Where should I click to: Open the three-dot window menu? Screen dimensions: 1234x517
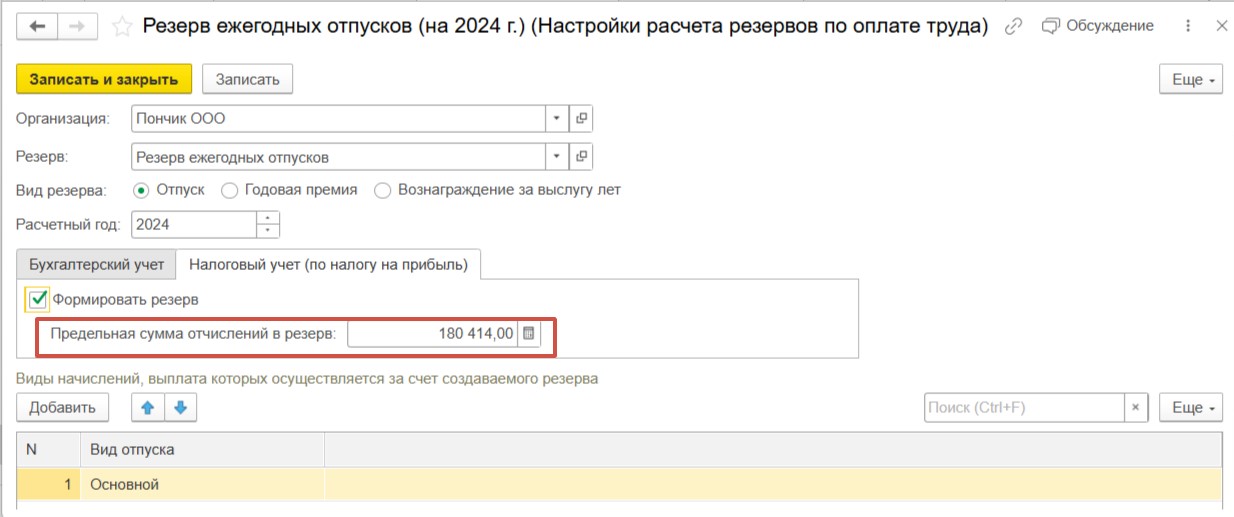[1187, 27]
